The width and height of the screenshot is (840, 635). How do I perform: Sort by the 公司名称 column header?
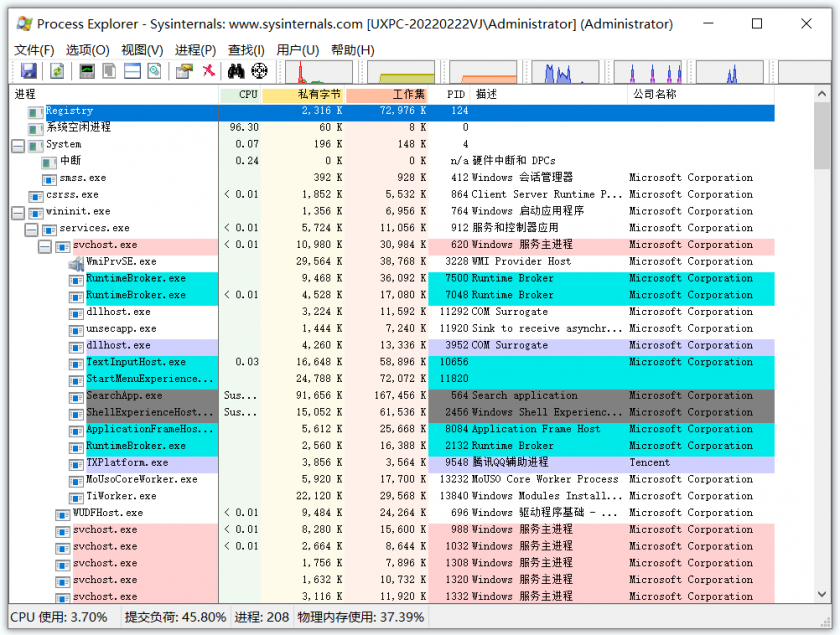click(x=701, y=94)
